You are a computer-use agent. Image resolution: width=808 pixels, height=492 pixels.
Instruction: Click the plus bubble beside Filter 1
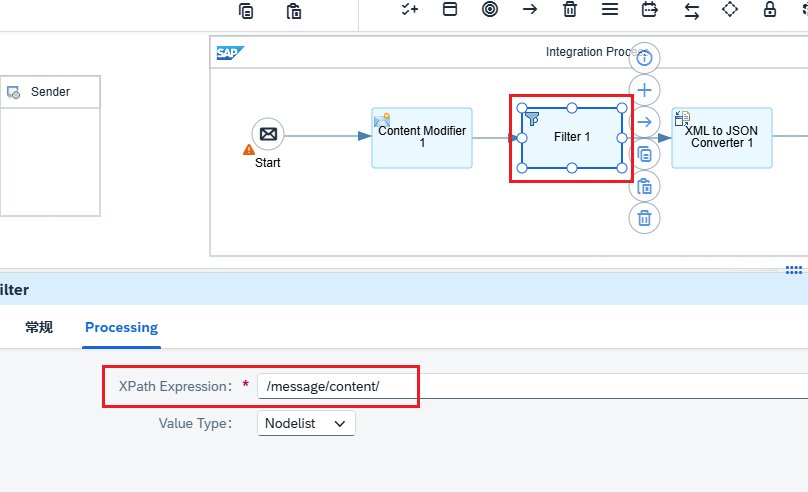pyautogui.click(x=645, y=90)
